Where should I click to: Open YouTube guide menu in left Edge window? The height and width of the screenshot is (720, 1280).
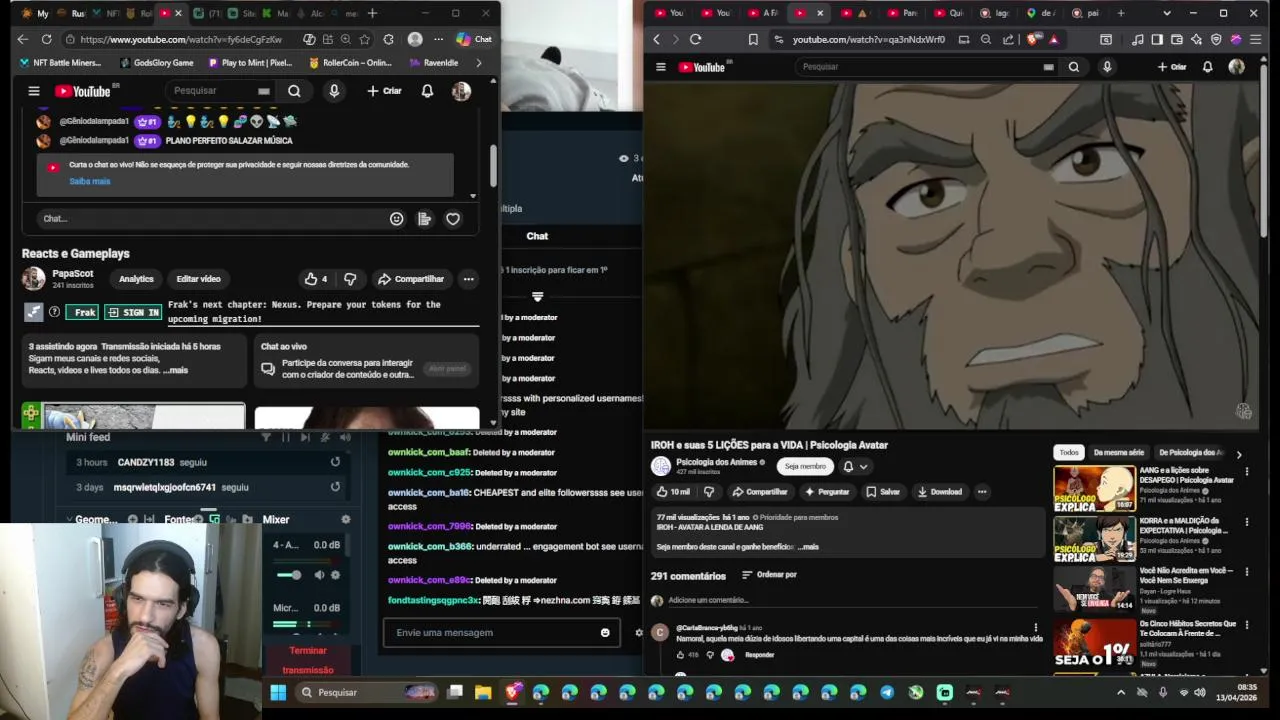[34, 91]
